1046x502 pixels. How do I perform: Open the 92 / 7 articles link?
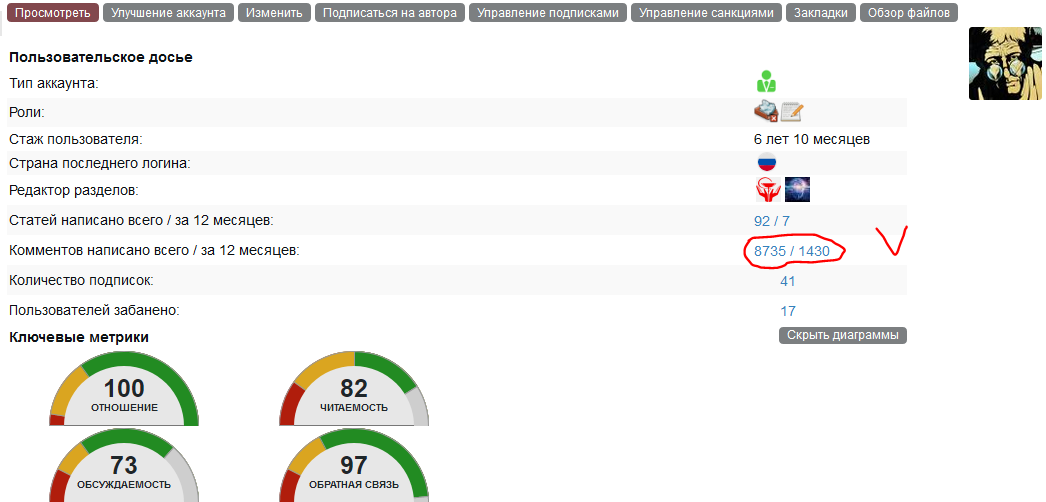[772, 221]
